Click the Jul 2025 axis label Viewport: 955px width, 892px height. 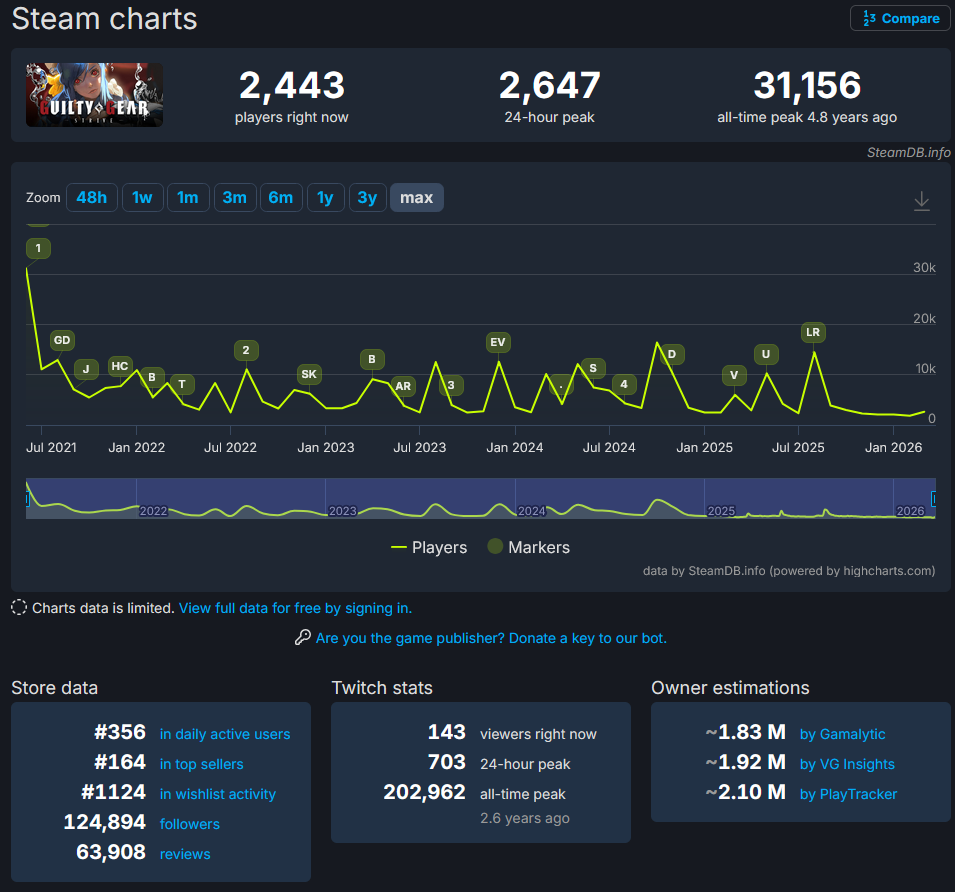click(x=798, y=448)
